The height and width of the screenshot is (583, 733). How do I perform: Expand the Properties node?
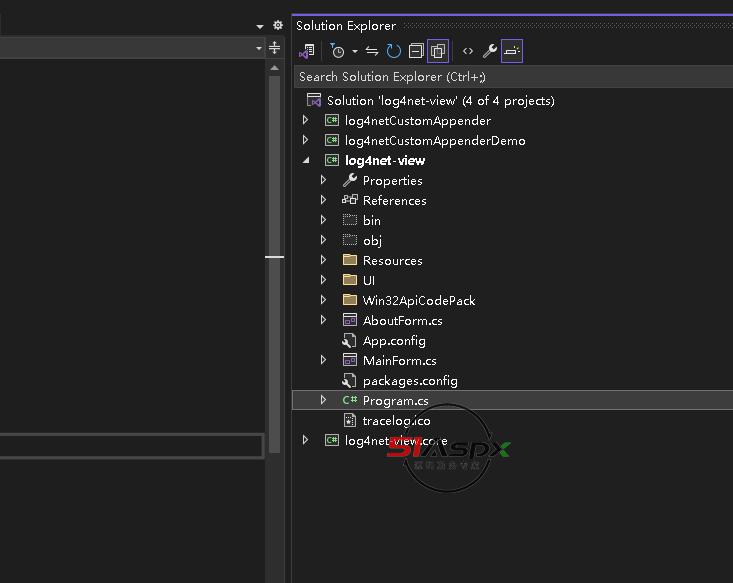[x=323, y=180]
